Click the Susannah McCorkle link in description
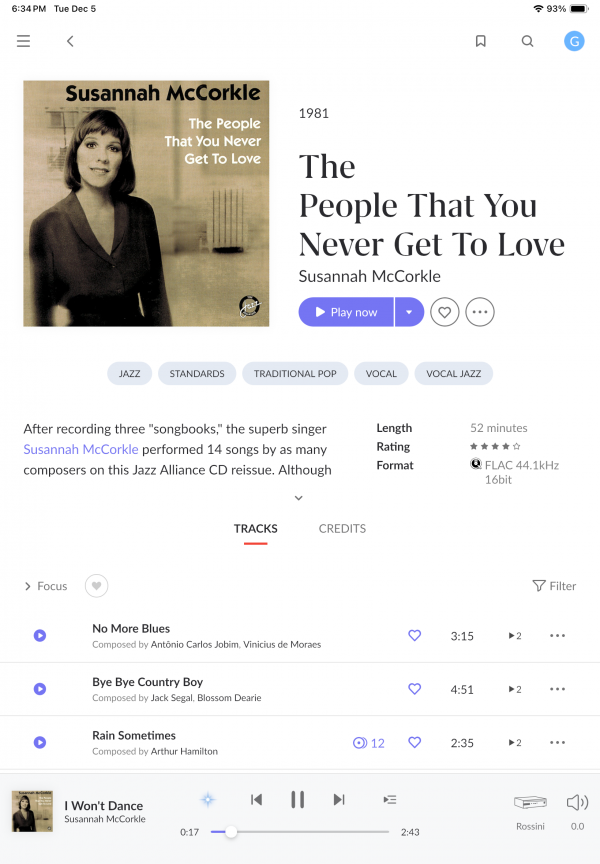Image resolution: width=600 pixels, height=864 pixels. coord(81,450)
